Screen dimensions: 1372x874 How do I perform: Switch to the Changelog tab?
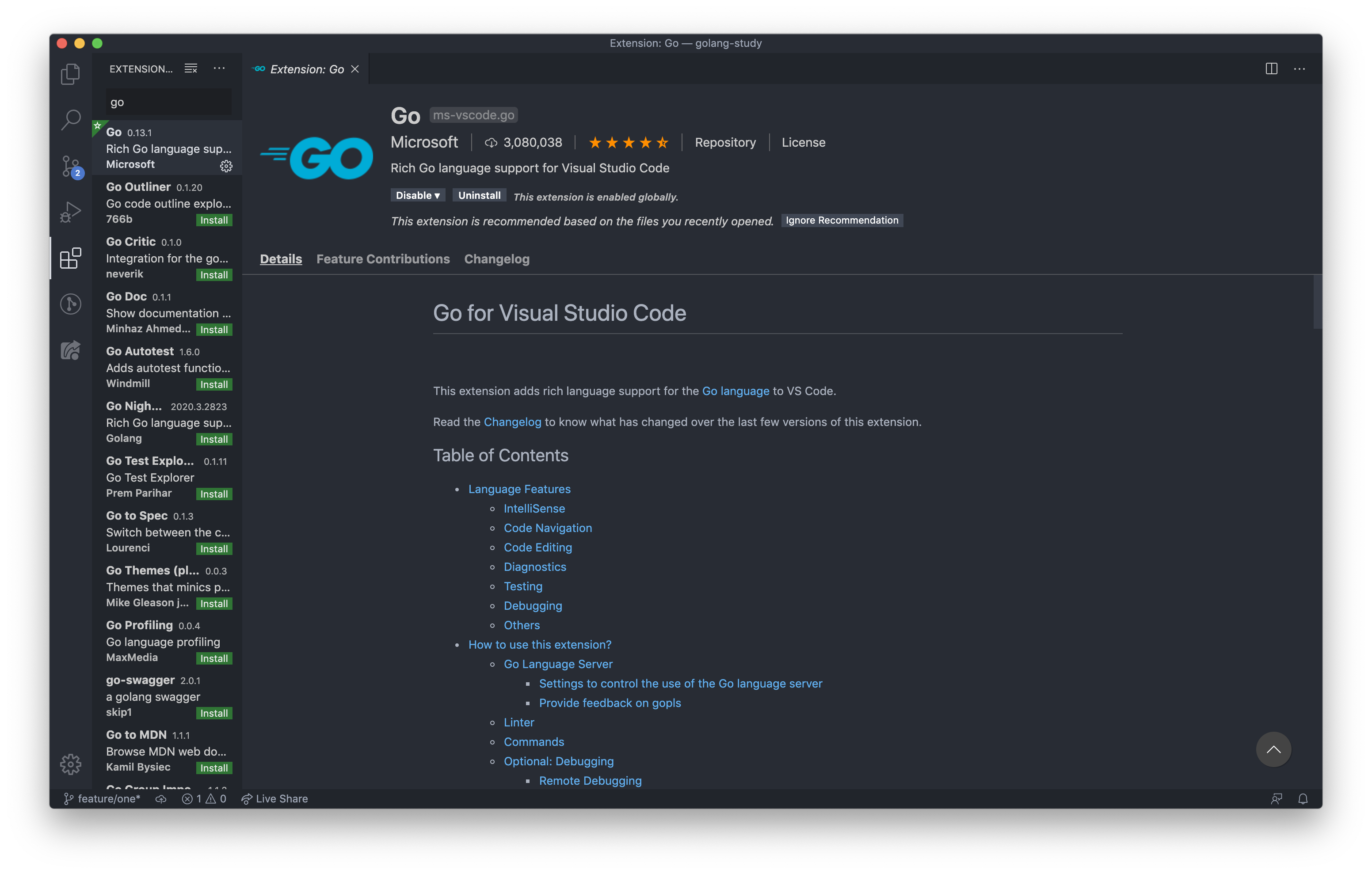pos(496,258)
